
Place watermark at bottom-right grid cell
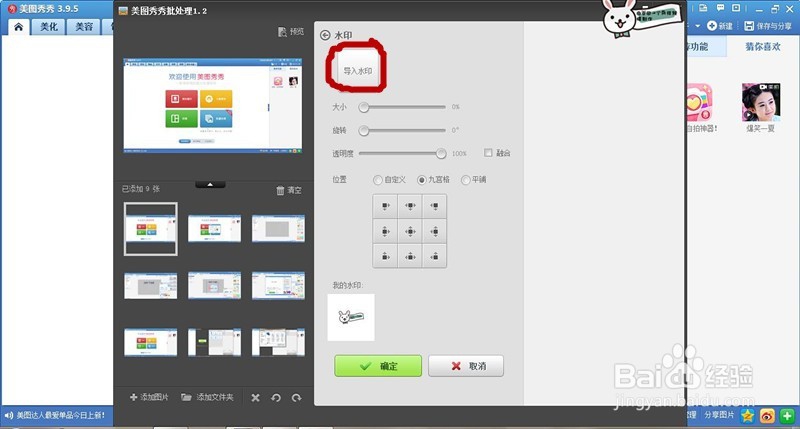click(434, 256)
